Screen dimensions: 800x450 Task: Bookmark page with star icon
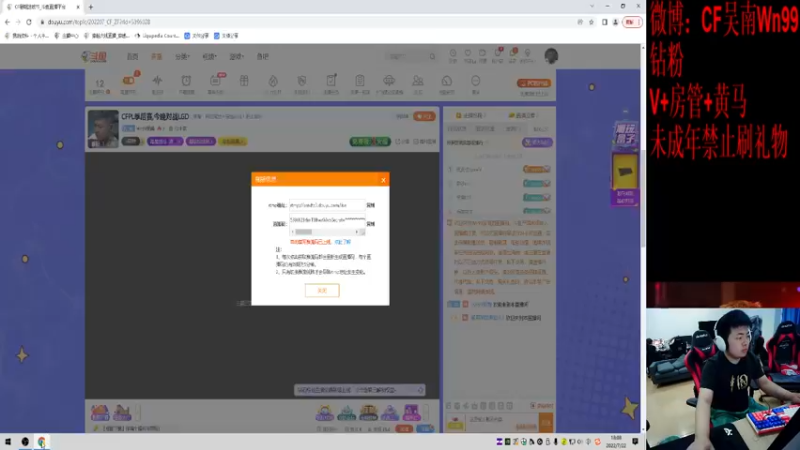click(591, 22)
